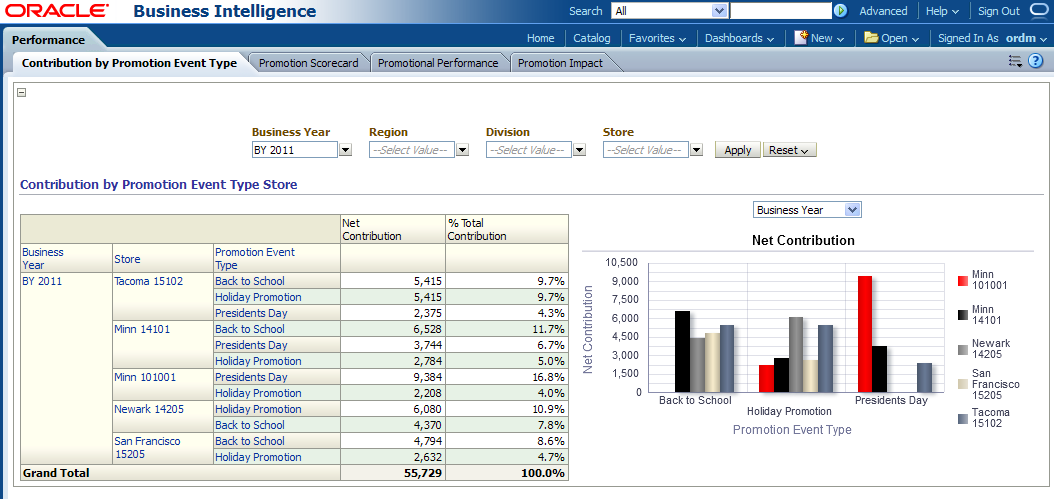Click the search go arrow icon
The image size is (1054, 499).
840,11
